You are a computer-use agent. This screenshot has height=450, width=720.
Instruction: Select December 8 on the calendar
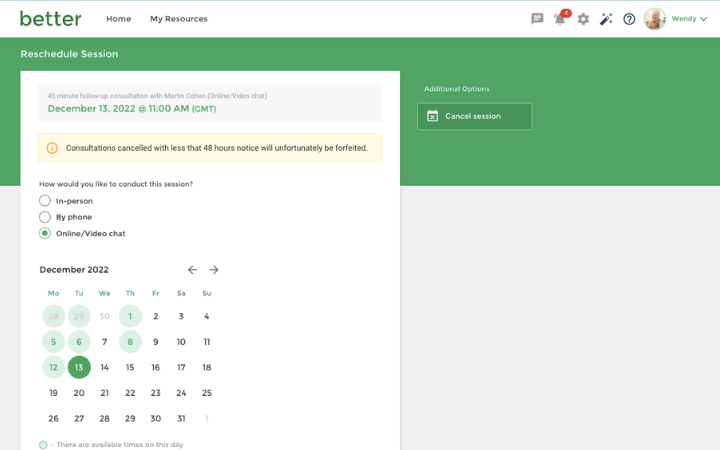[130, 342]
